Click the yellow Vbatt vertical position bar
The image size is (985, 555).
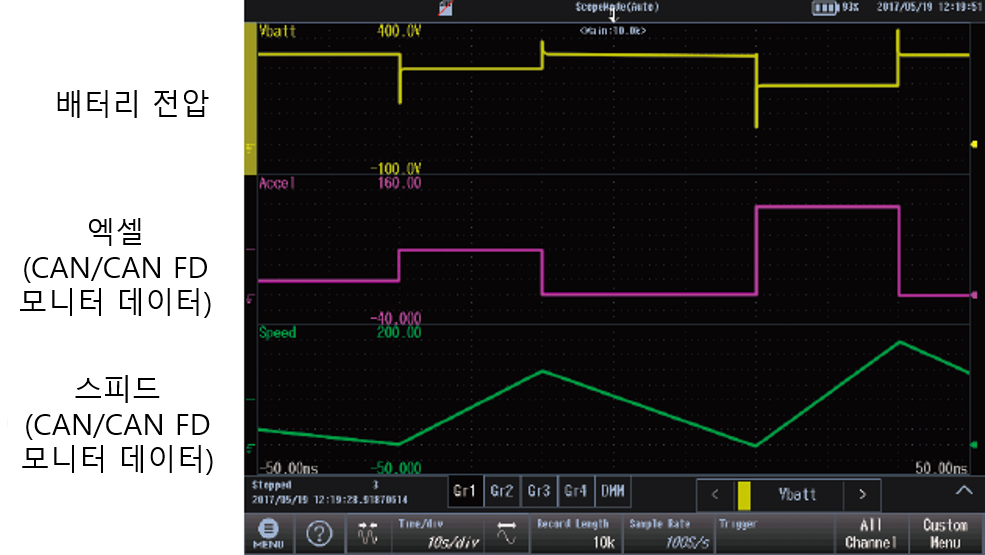[251, 98]
